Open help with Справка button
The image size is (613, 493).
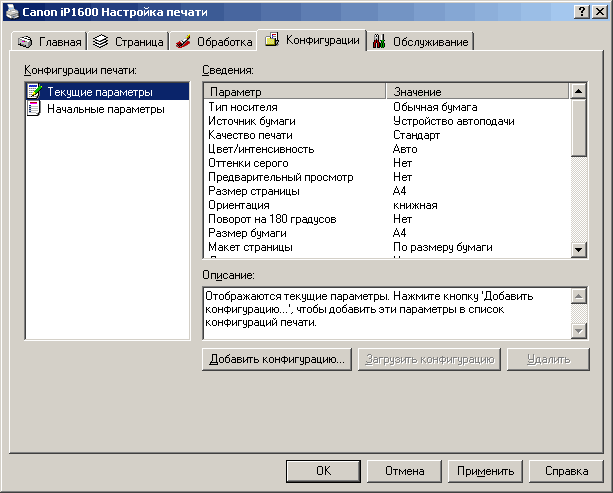(x=566, y=471)
